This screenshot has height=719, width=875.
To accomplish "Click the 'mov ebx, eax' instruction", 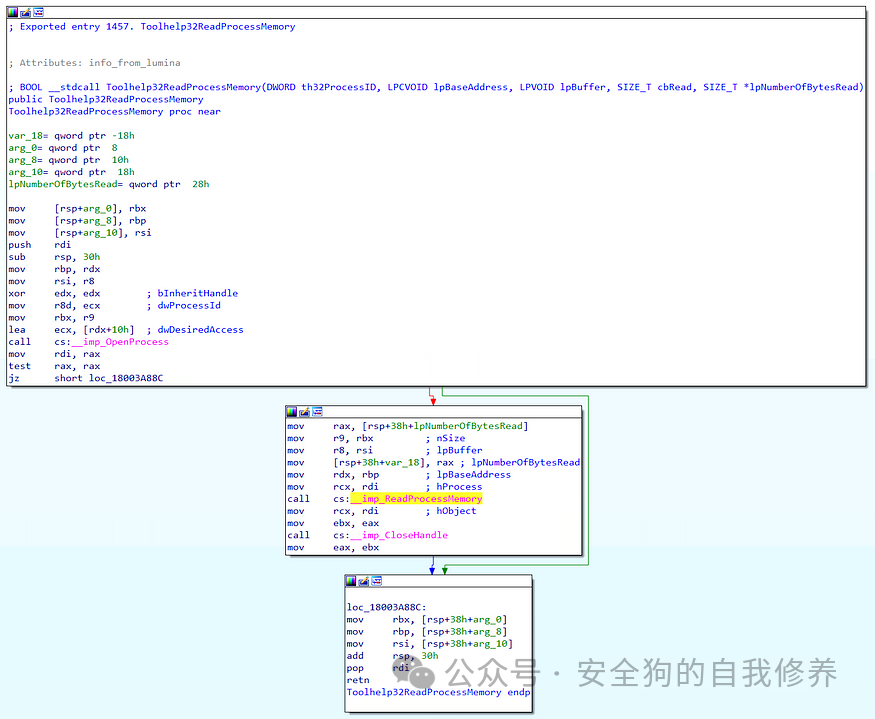I will [333, 524].
